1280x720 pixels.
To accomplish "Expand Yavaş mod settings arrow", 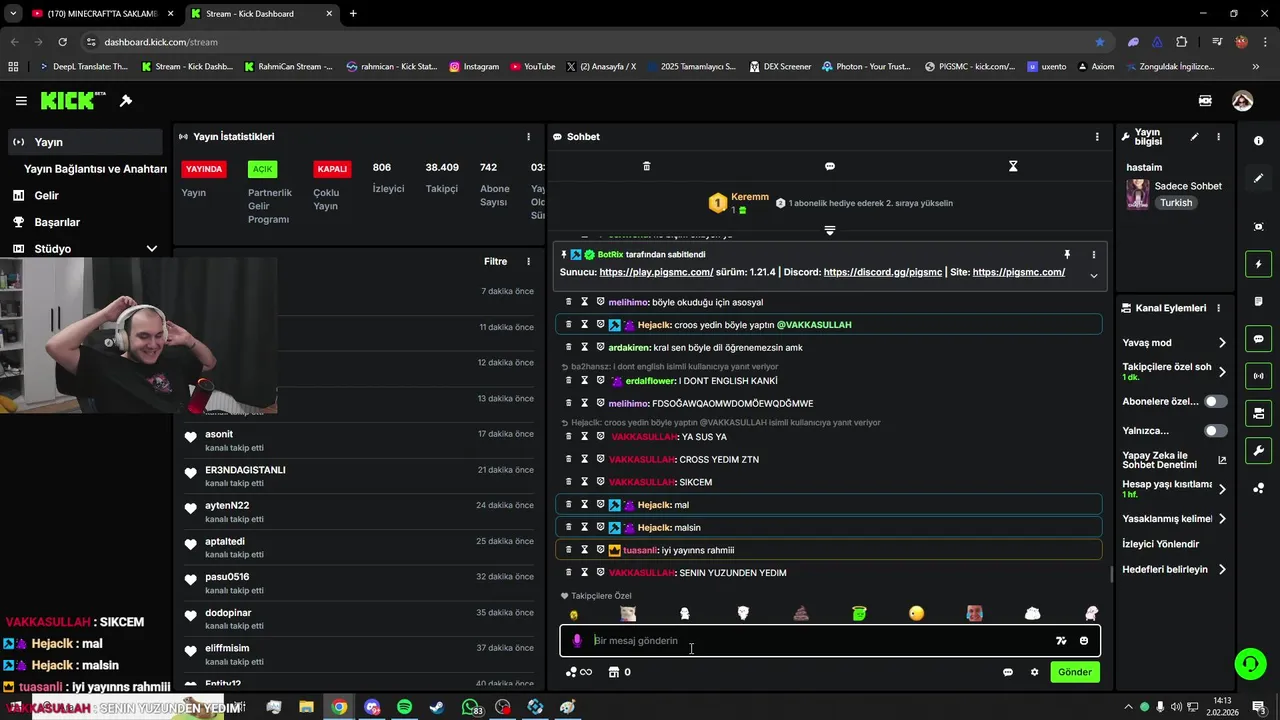I will click(x=1222, y=343).
